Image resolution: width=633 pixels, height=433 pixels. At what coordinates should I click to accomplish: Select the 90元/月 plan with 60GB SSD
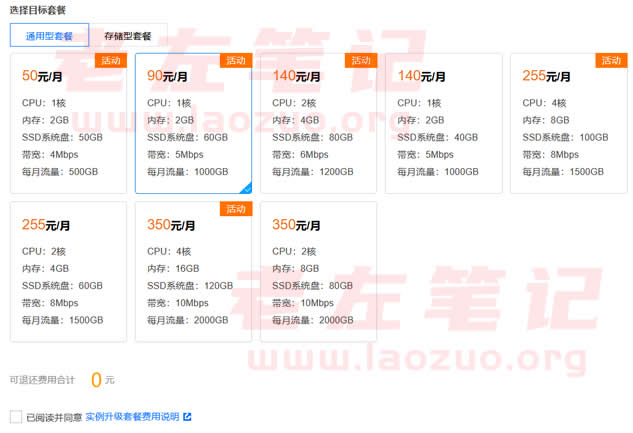click(x=193, y=123)
